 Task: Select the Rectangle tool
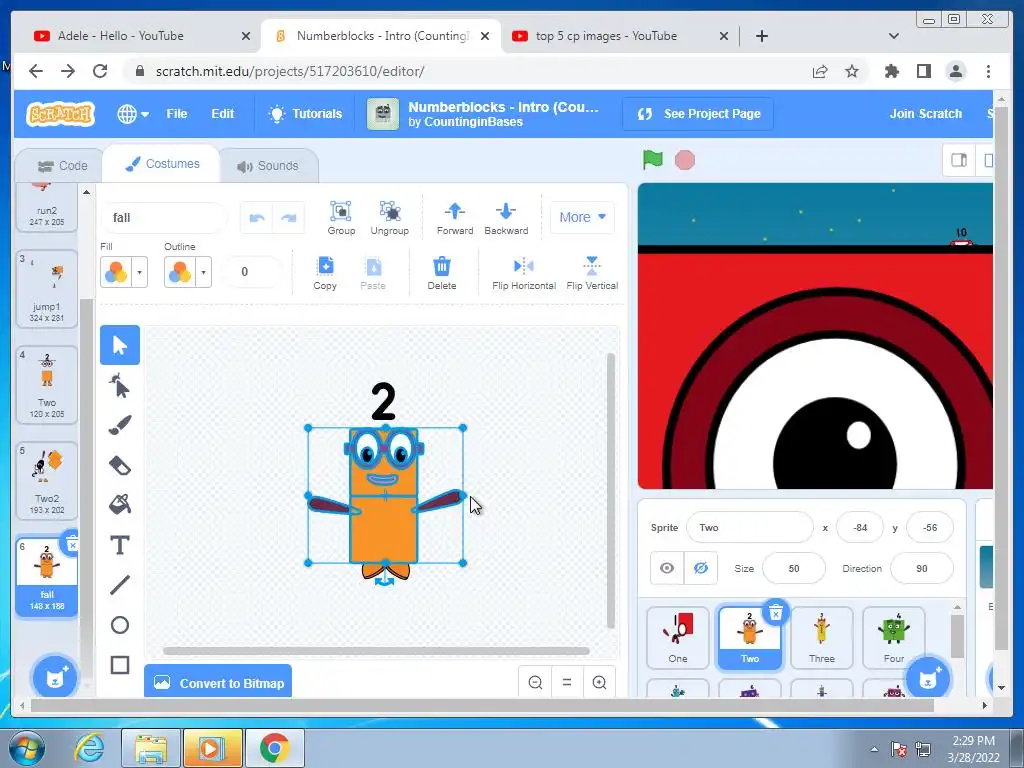click(120, 665)
